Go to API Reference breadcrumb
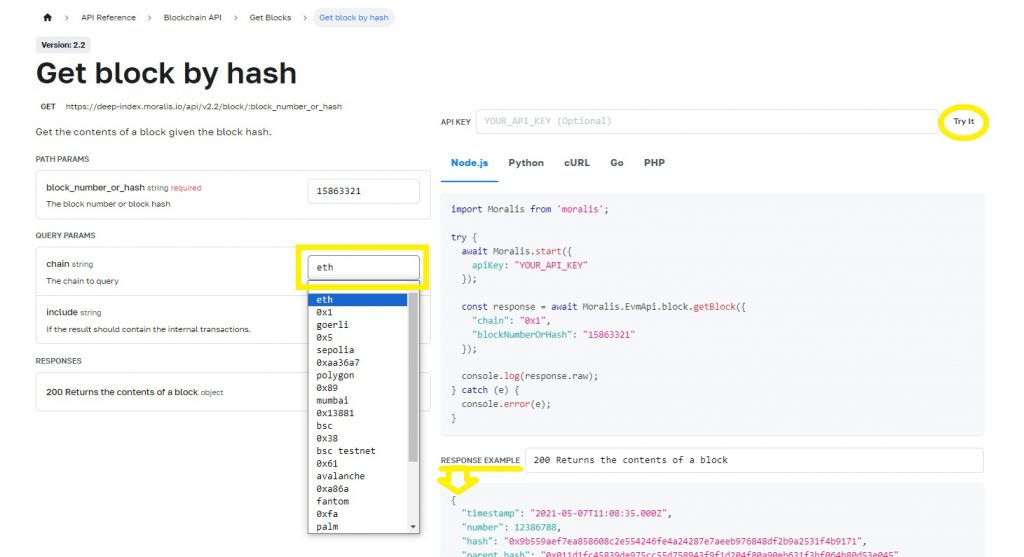1024x557 pixels. tap(108, 18)
